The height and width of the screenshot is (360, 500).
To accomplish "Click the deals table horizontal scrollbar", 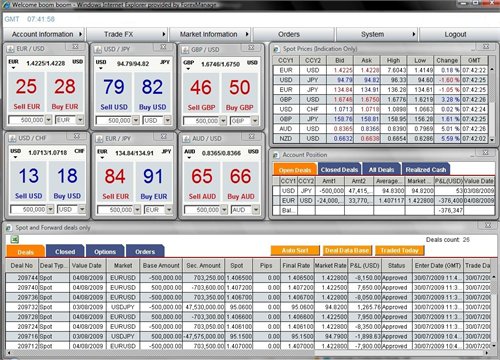I will point(247,352).
